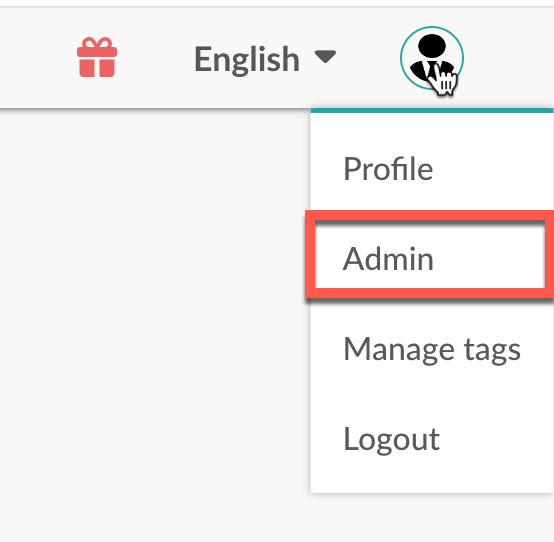Sign out using the Logout option
This screenshot has height=542, width=554.
pyautogui.click(x=432, y=439)
